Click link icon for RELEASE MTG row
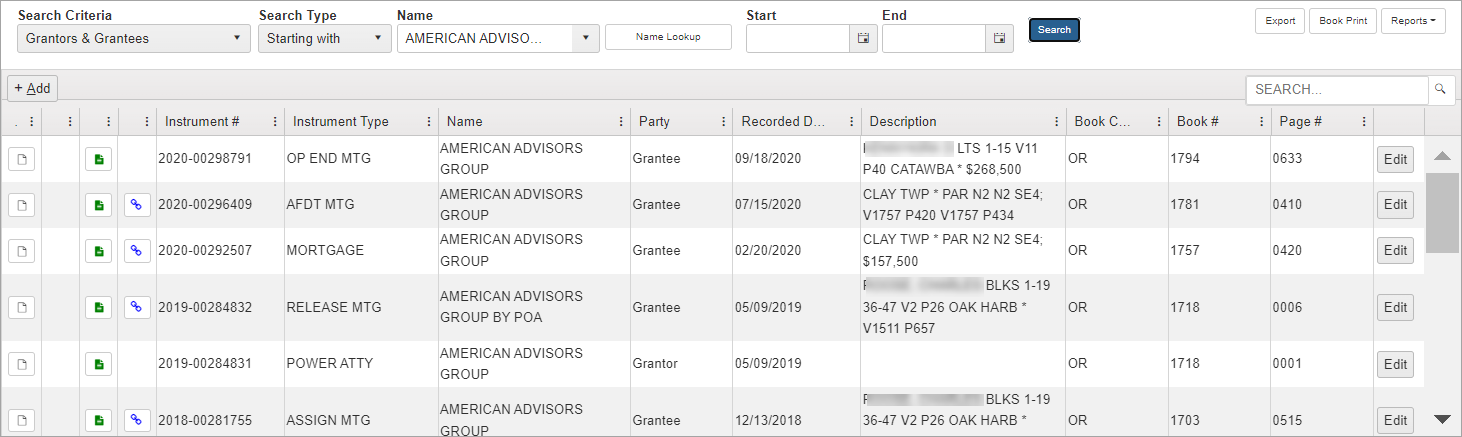 137,308
